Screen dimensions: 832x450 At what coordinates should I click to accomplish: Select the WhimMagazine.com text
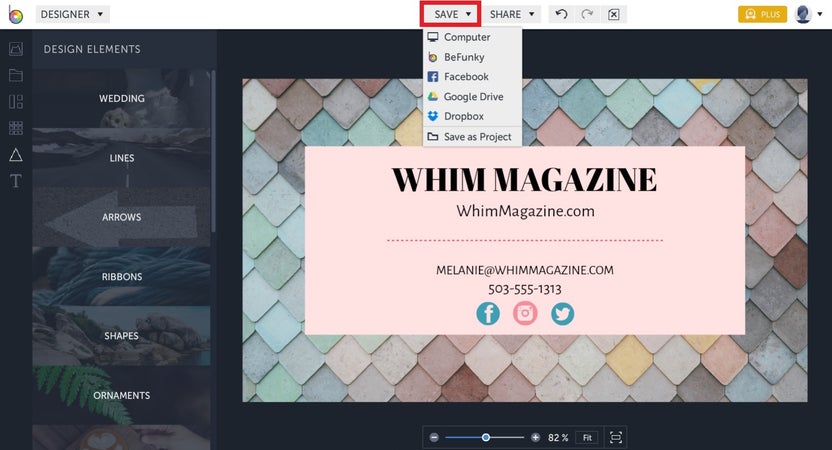[x=525, y=211]
